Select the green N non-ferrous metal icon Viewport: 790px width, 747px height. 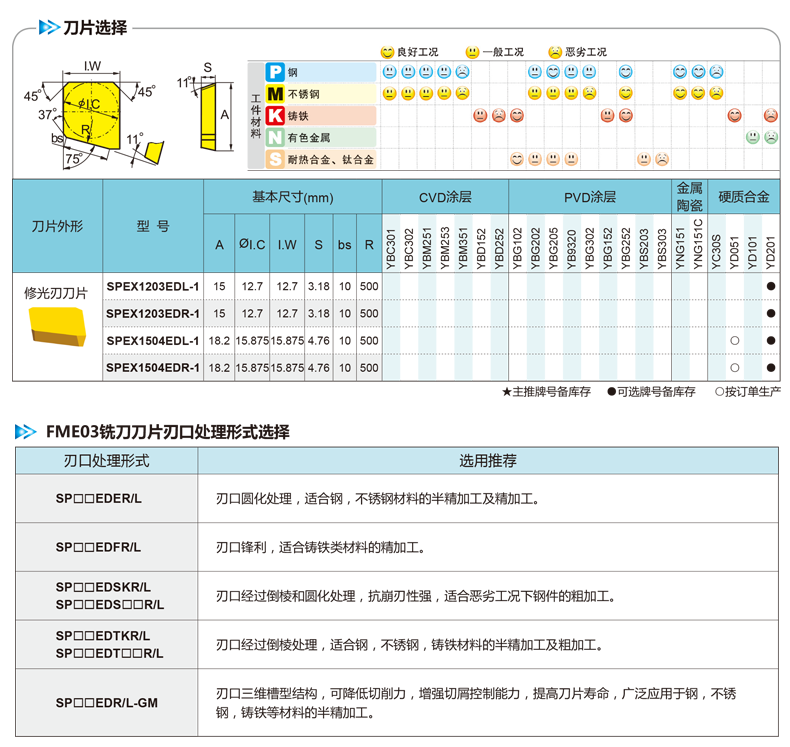coord(275,137)
